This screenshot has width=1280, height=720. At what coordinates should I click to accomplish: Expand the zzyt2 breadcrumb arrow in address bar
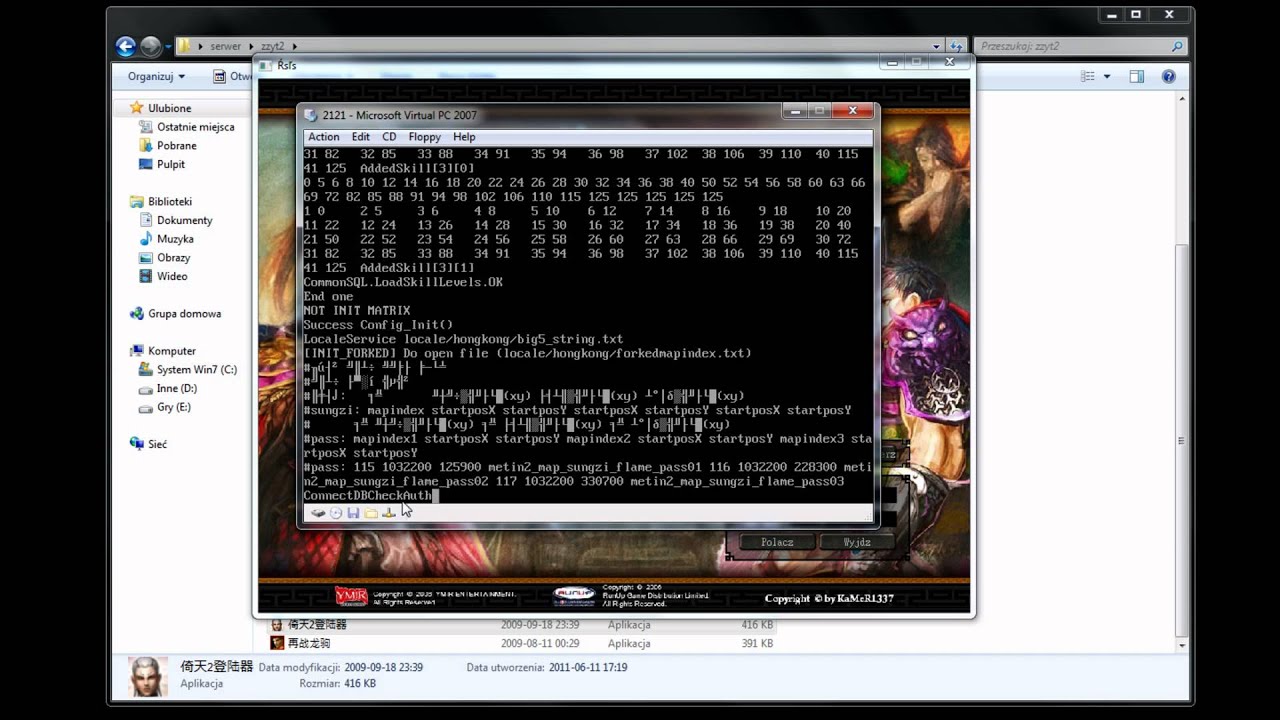click(295, 46)
